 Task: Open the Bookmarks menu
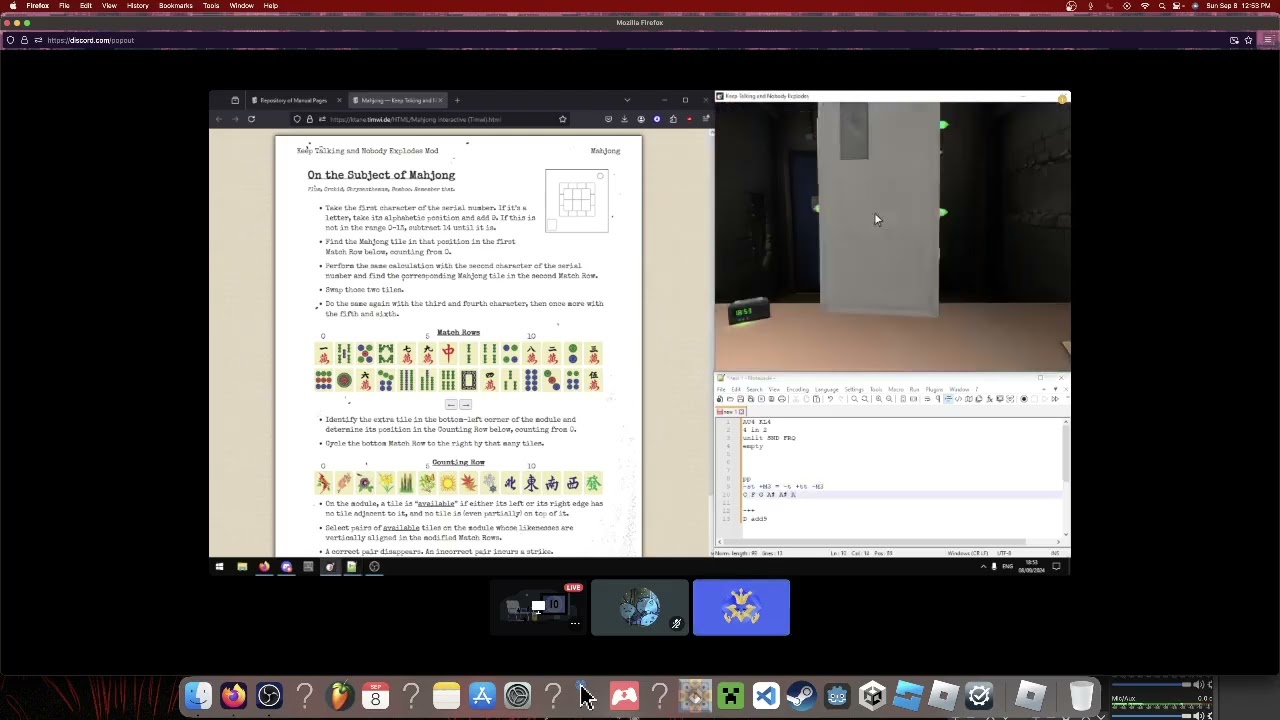176,6
